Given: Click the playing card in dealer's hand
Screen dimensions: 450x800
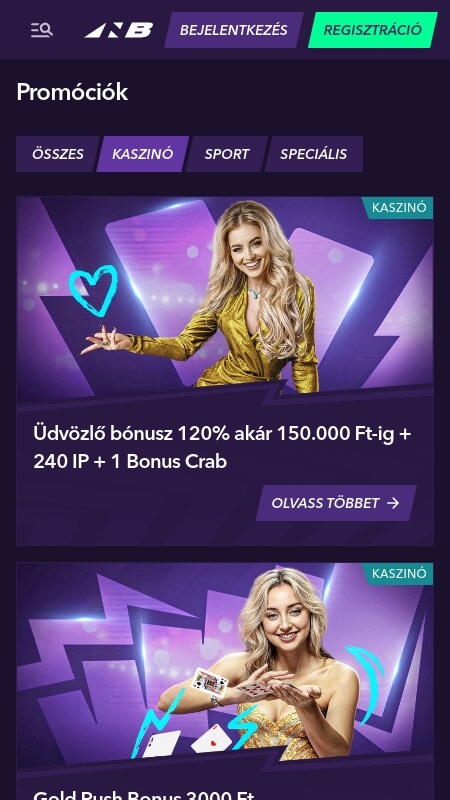Looking at the screenshot, I should (210, 682).
